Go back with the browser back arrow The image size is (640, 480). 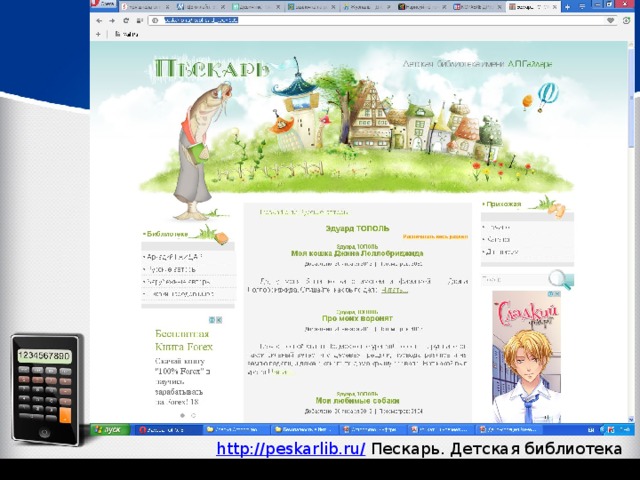click(99, 20)
